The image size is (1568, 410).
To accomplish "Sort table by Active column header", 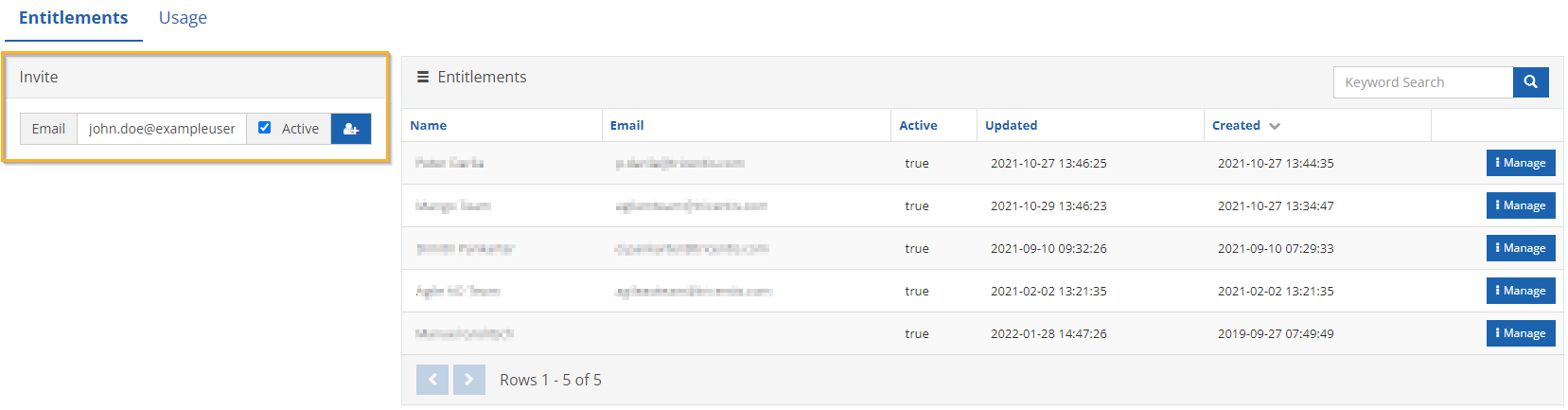I will click(918, 125).
